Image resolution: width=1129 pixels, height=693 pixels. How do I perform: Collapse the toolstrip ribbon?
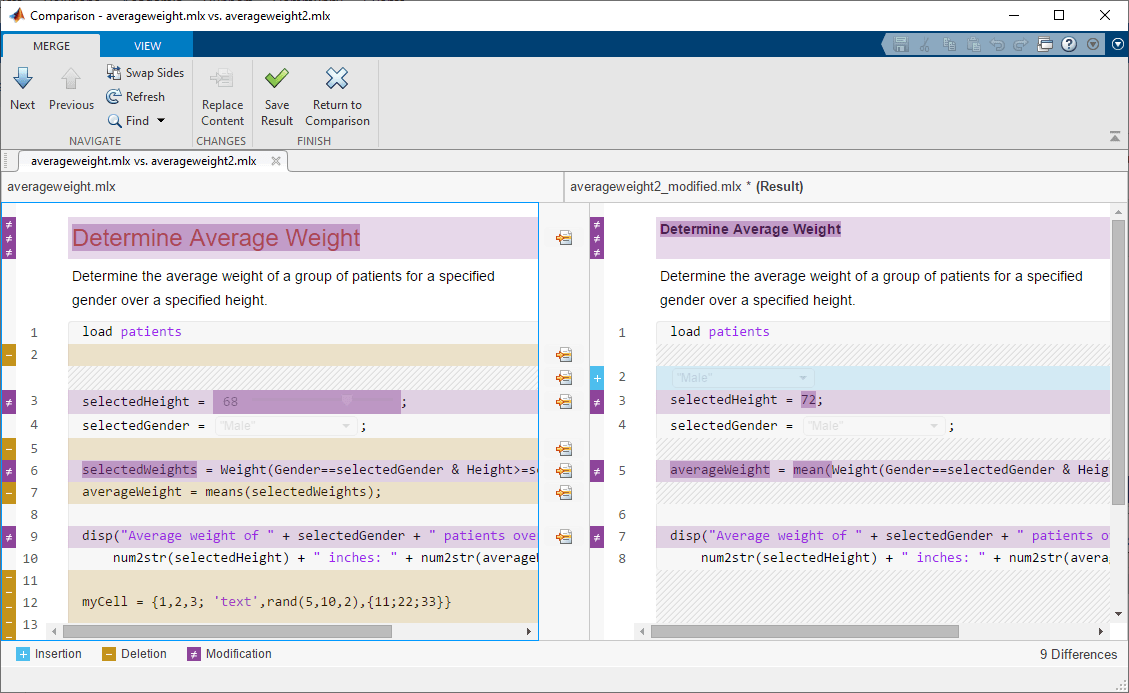[1115, 136]
